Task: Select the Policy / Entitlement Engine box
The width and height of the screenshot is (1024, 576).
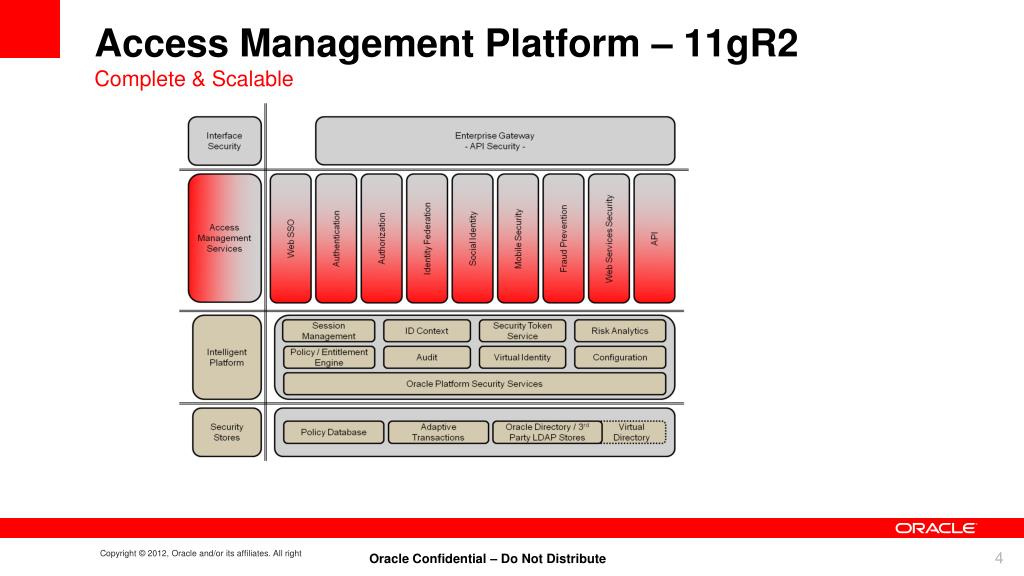Action: (x=328, y=357)
